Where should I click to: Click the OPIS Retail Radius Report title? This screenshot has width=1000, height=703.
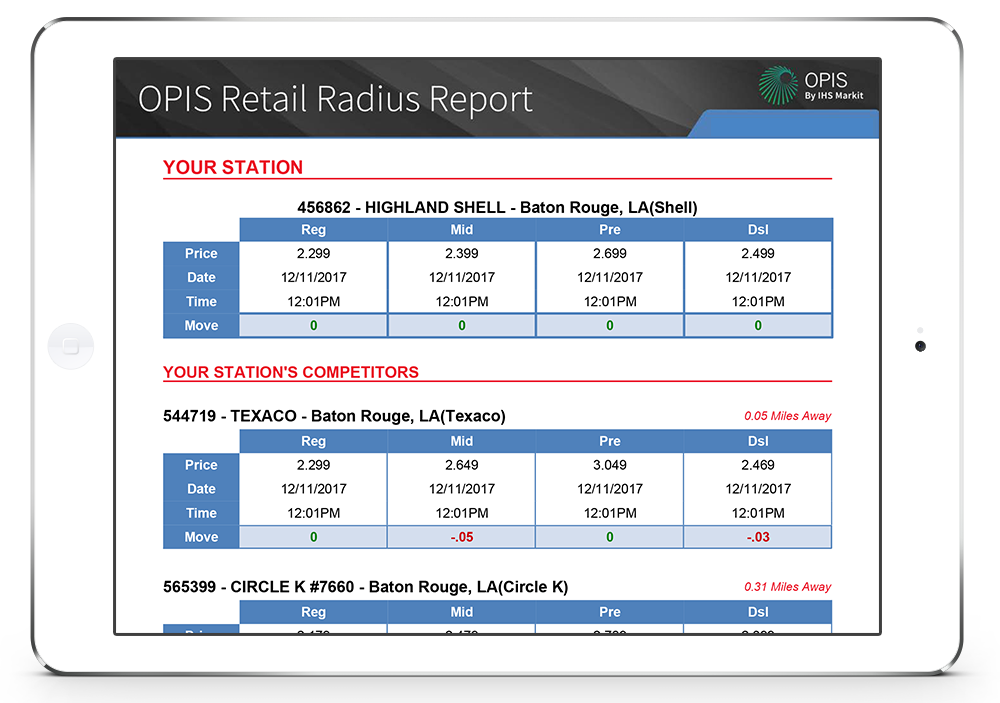[335, 99]
